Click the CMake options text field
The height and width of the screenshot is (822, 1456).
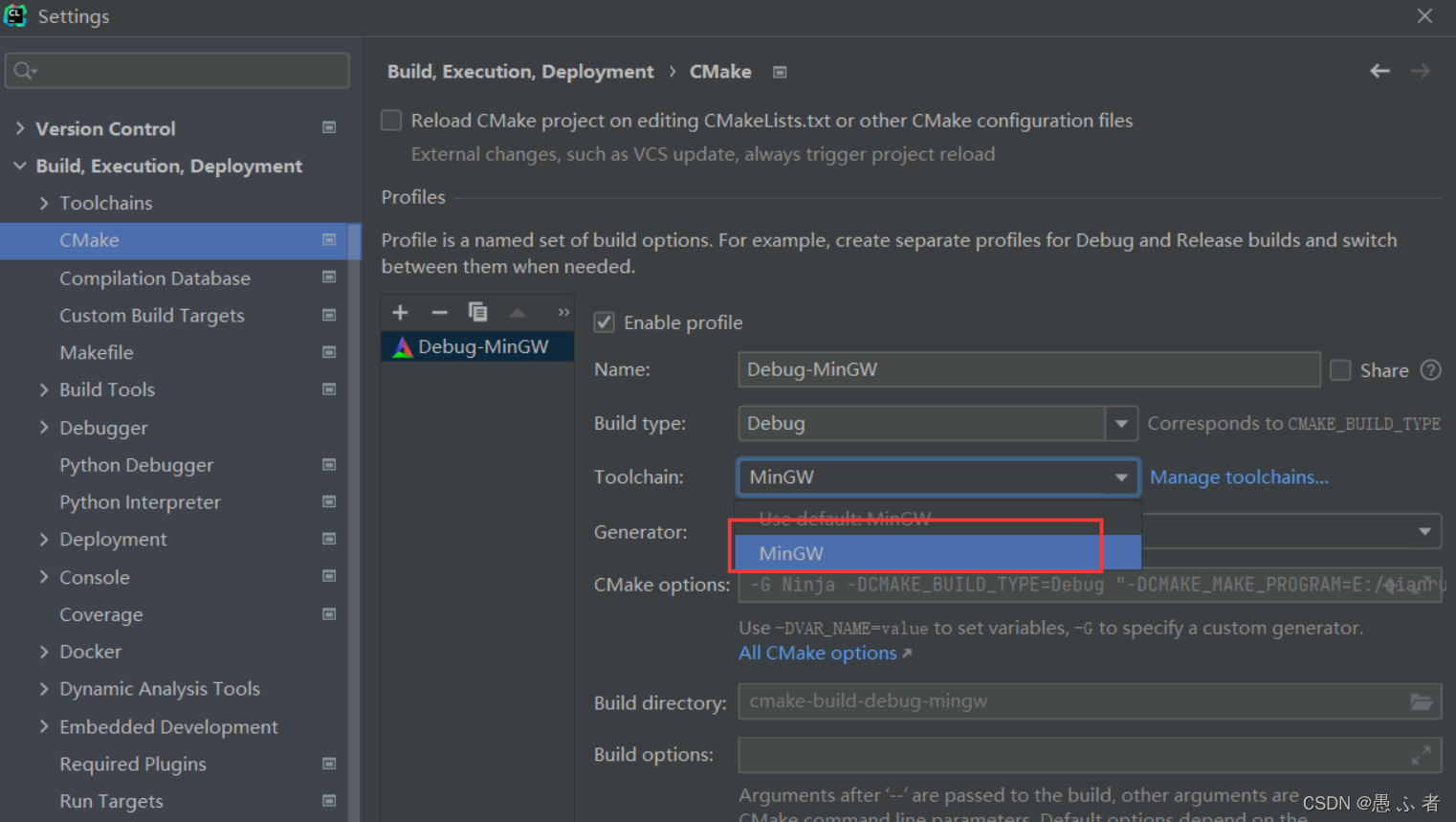(x=1090, y=585)
